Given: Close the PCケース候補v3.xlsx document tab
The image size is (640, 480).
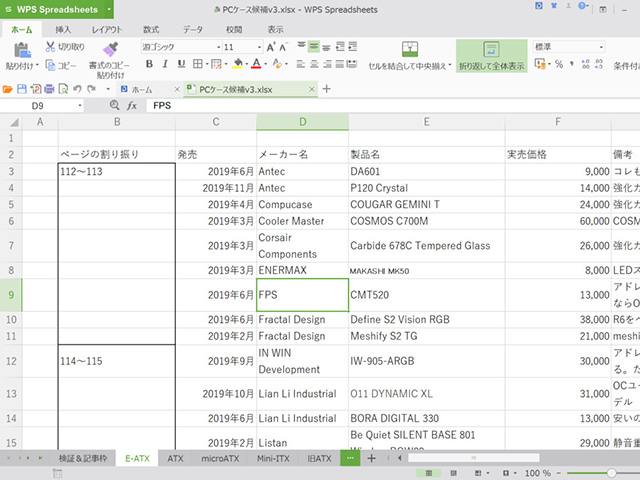Looking at the screenshot, I should [311, 89].
